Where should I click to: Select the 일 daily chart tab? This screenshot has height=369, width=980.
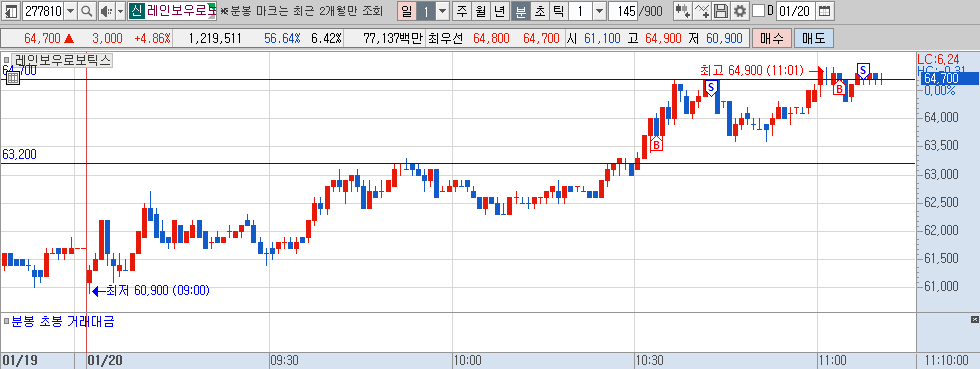pyautogui.click(x=406, y=11)
